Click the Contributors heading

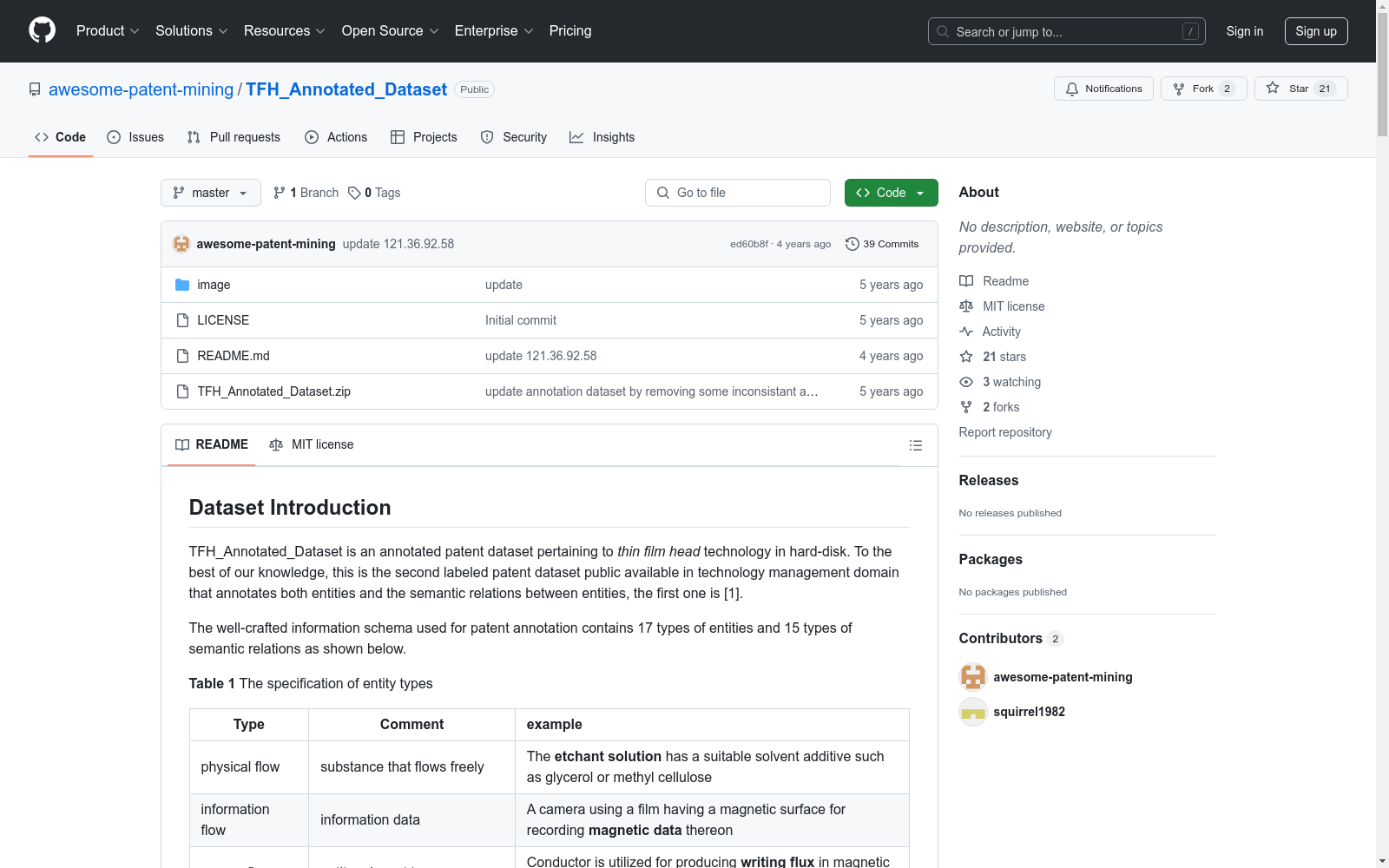pos(1000,638)
